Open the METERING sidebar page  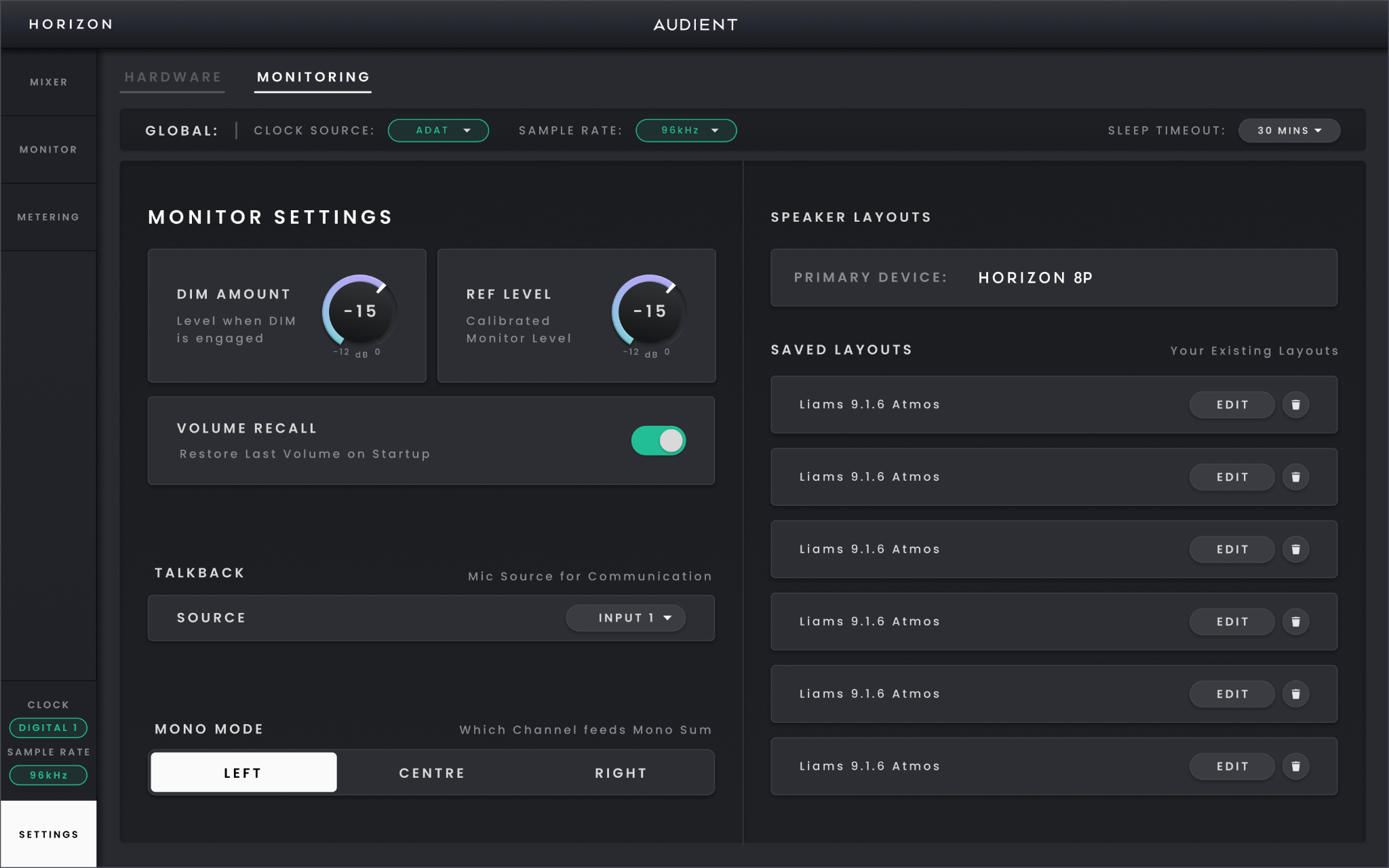click(x=48, y=217)
